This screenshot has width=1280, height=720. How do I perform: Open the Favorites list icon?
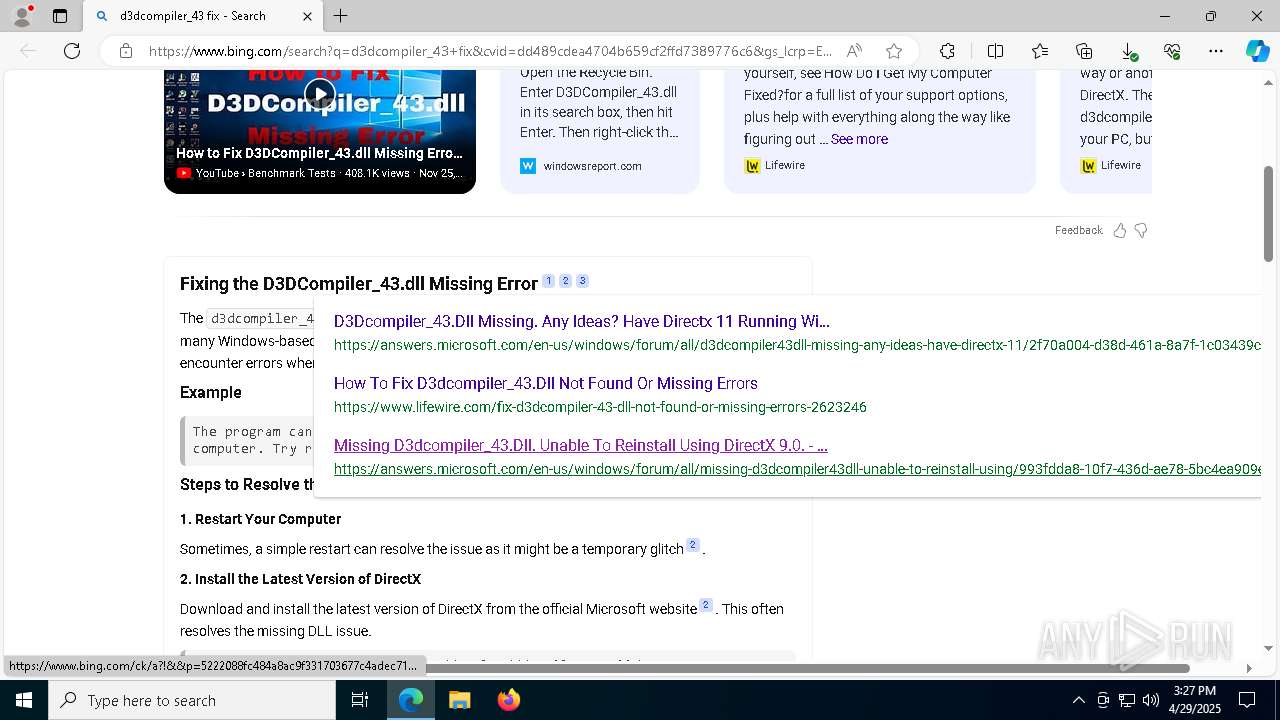[1040, 51]
